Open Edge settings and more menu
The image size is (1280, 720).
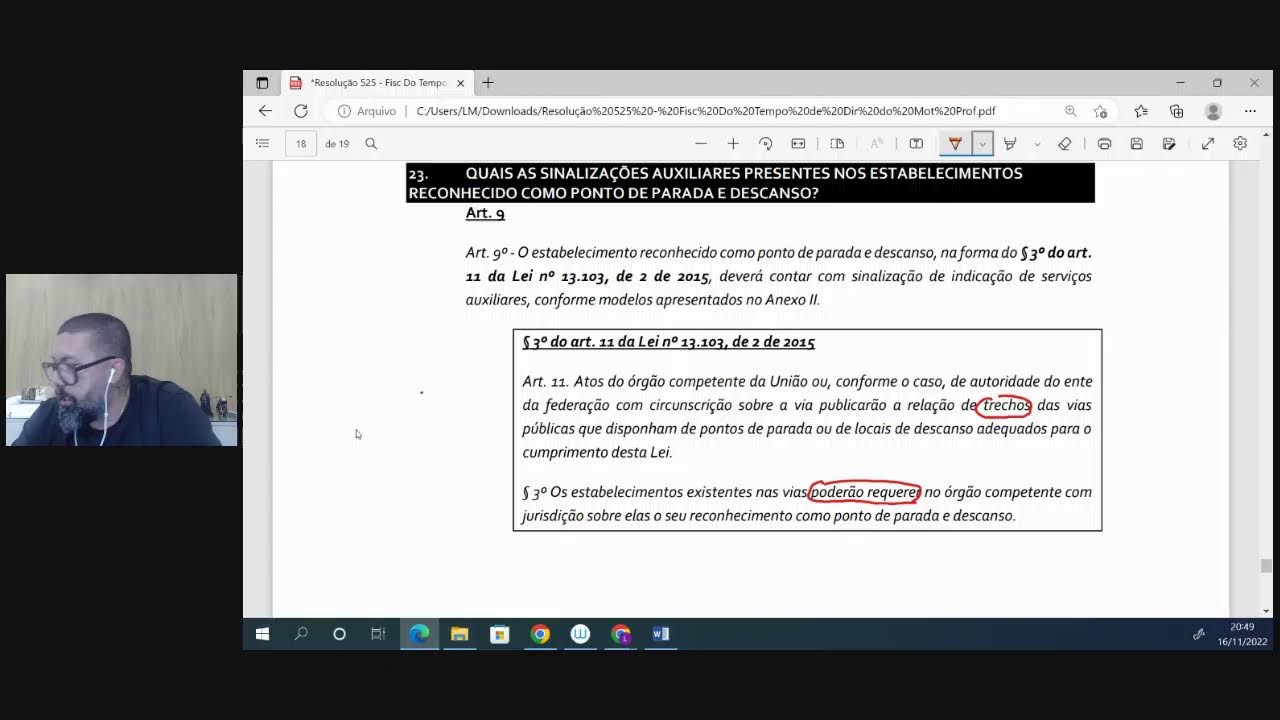point(1250,111)
